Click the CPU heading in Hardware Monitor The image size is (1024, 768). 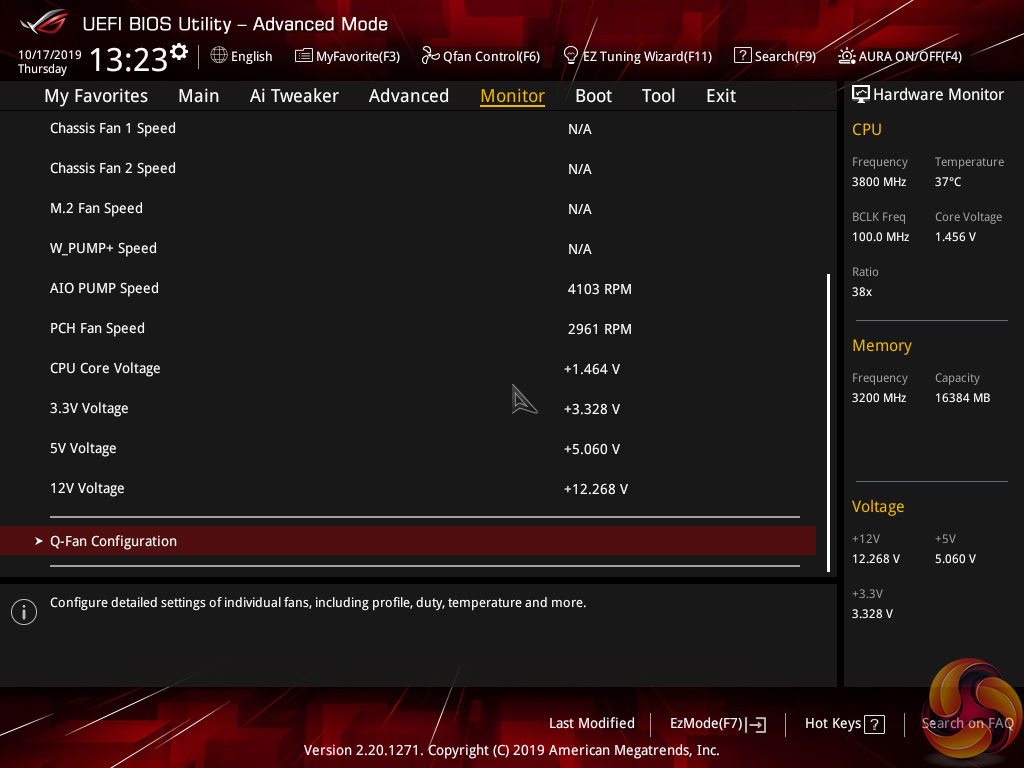[867, 129]
